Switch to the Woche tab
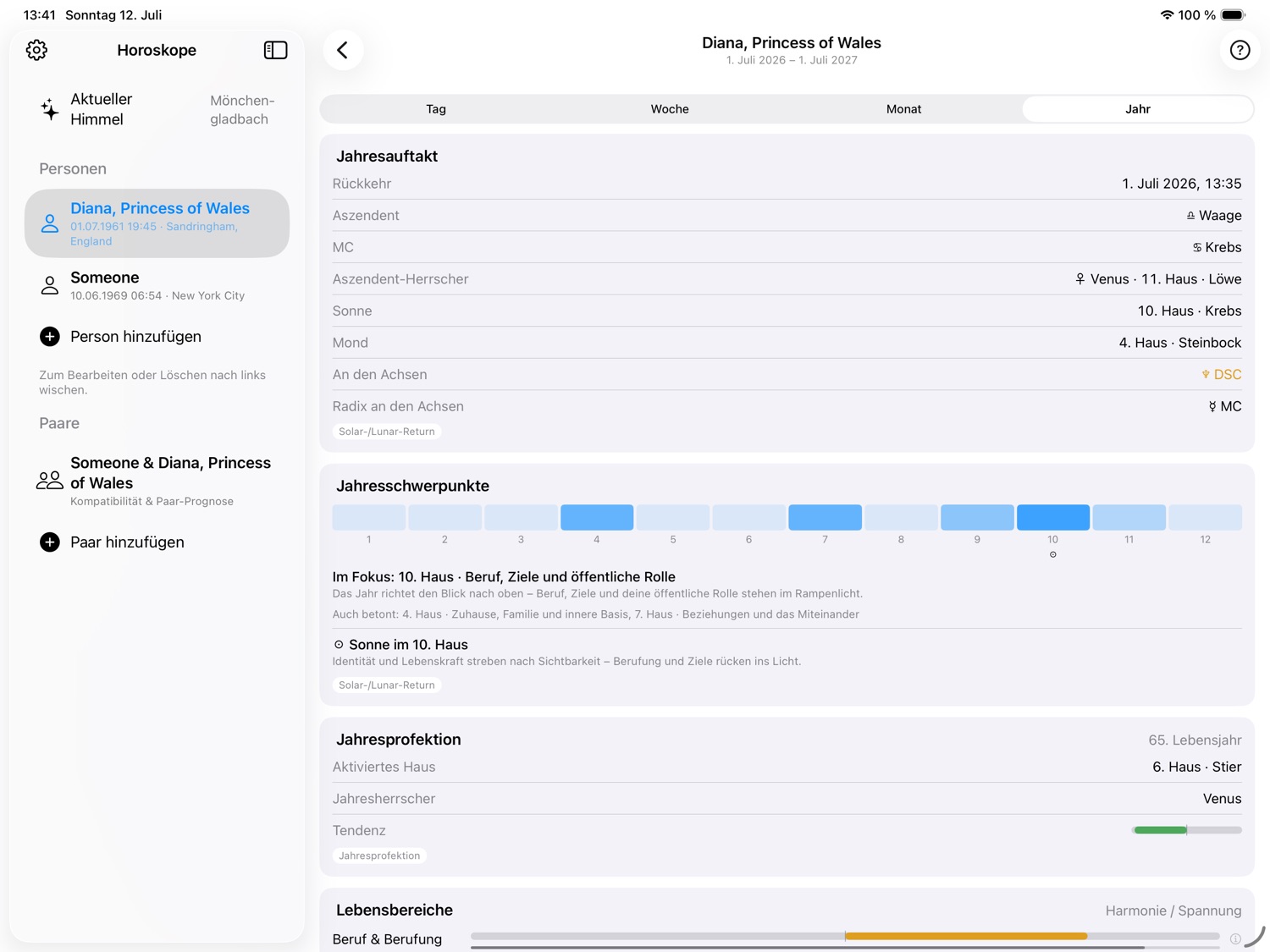The image size is (1270, 952). (670, 109)
